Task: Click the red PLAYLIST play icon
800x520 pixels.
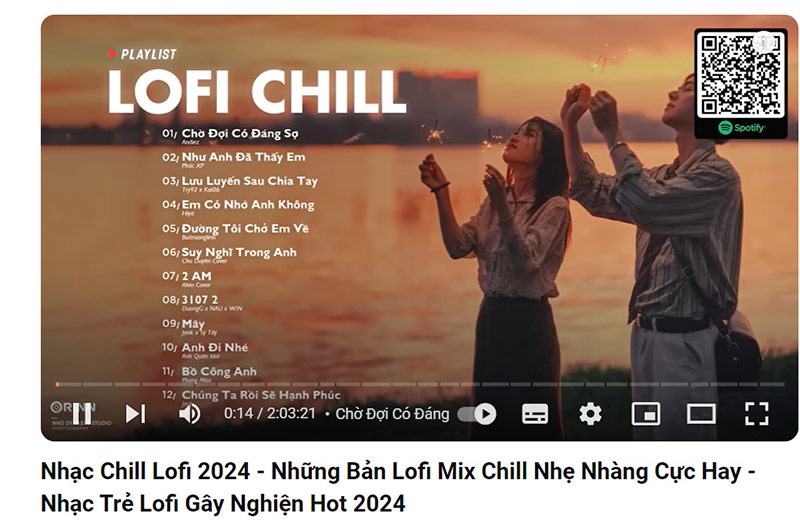Action: [112, 54]
